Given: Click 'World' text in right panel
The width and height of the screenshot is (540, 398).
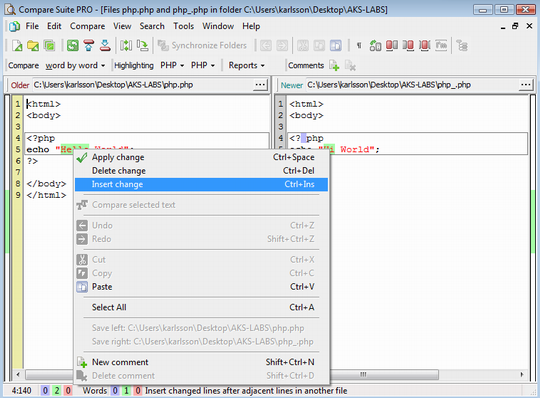Looking at the screenshot, I should click(355, 149).
